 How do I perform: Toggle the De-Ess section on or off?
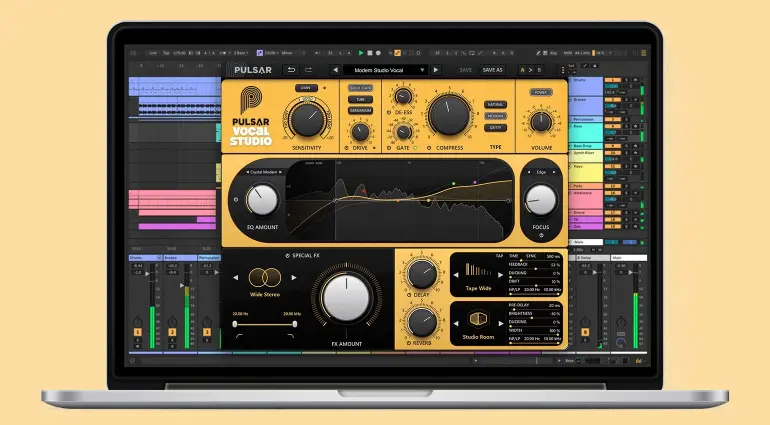[x=389, y=113]
